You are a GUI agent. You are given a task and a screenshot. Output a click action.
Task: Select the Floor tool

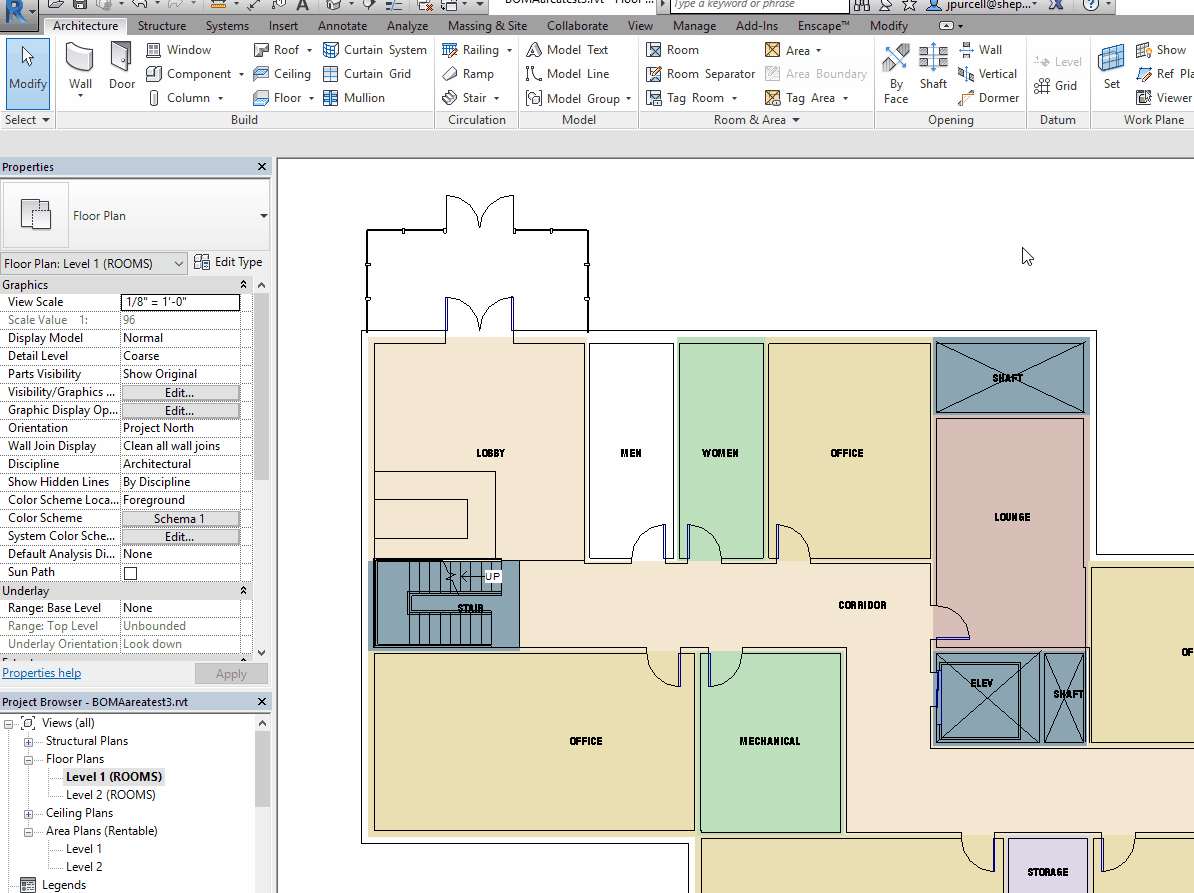278,97
